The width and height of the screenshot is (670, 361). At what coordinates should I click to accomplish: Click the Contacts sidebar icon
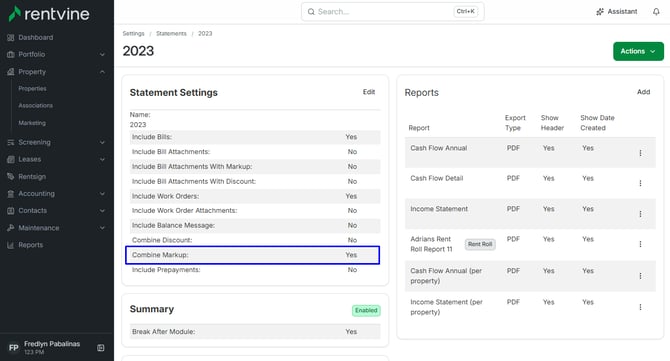[11, 211]
